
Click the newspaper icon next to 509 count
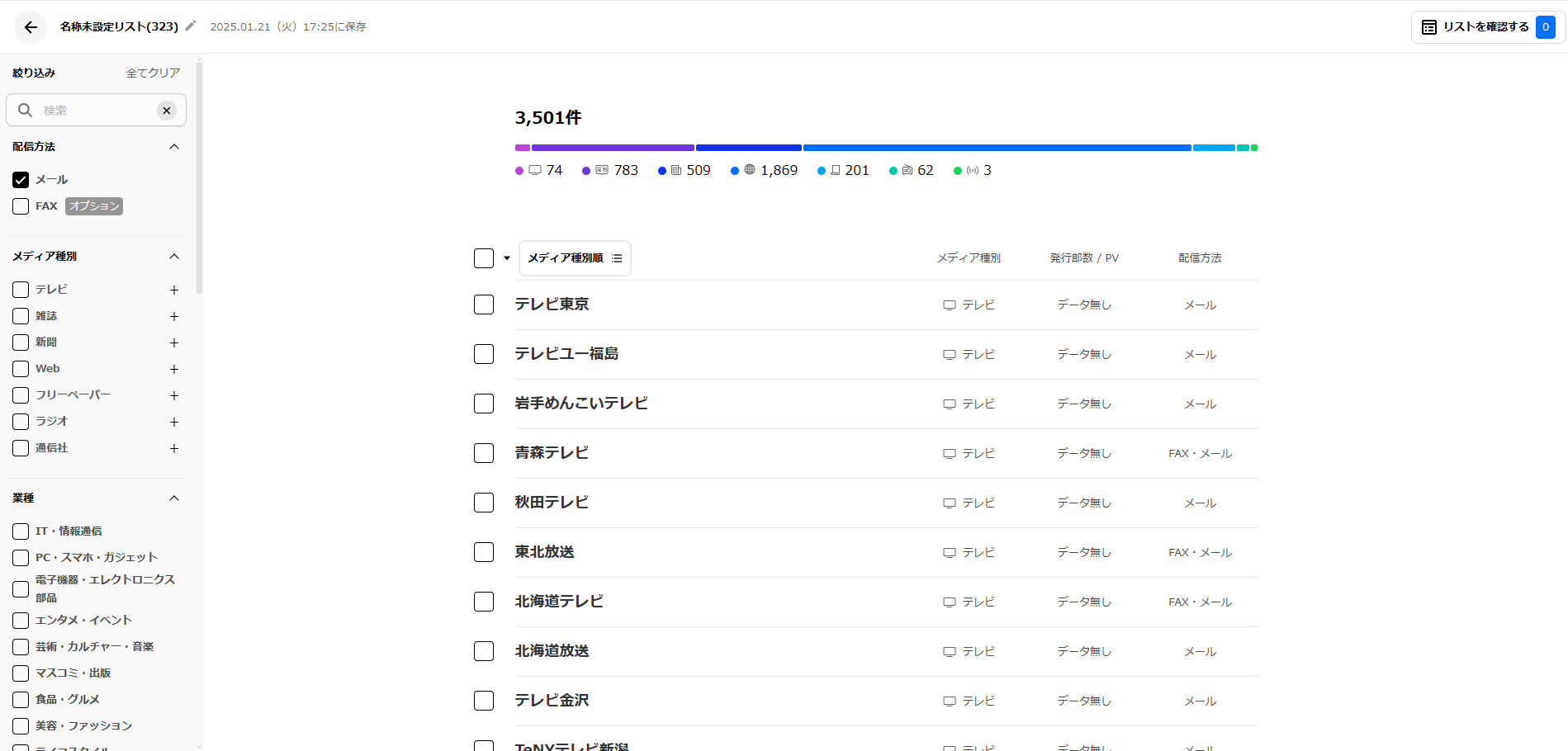point(676,170)
